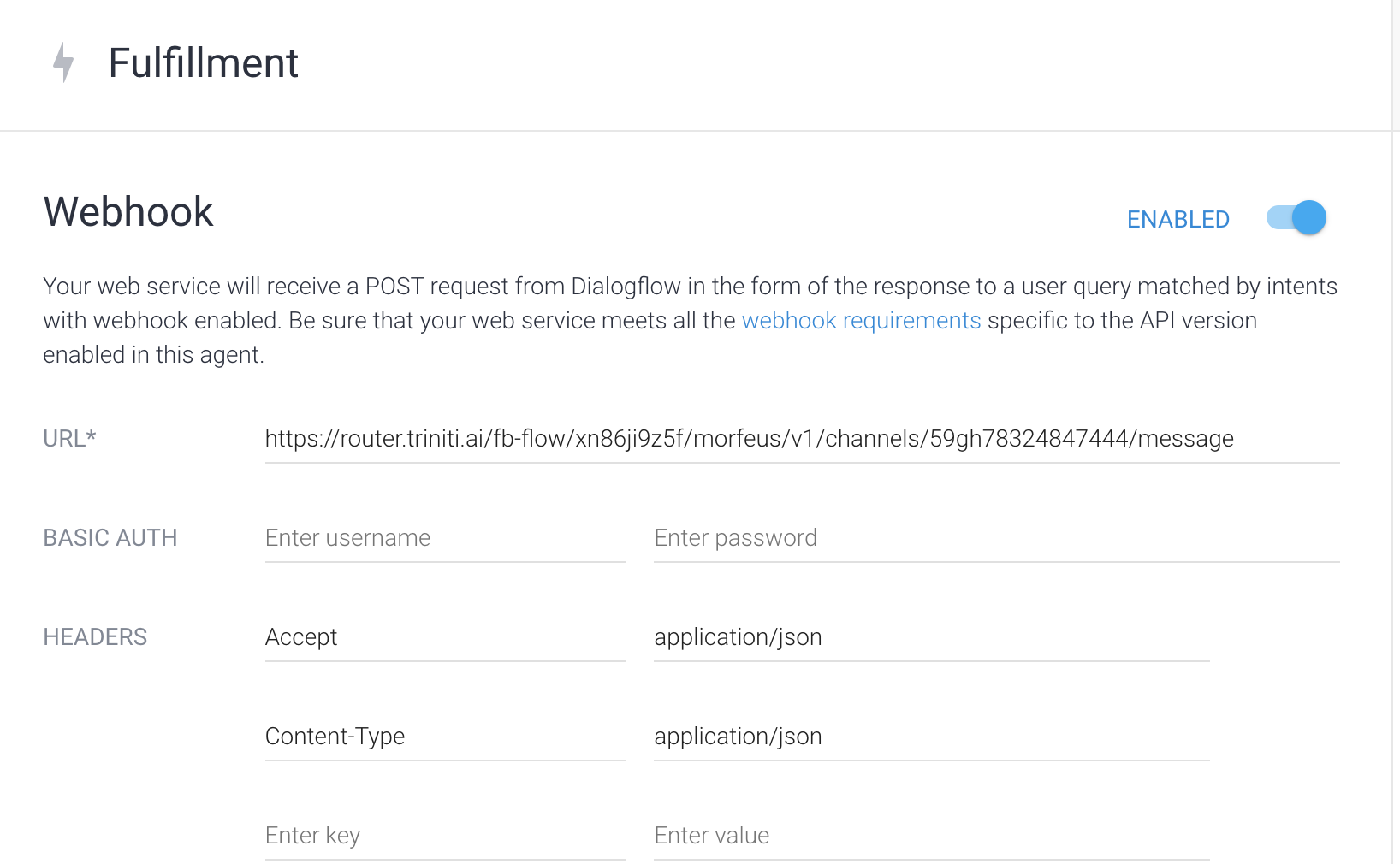Screen dimensions: 1400x864
Task: Click the empty Enter value field
Action: tap(931, 836)
